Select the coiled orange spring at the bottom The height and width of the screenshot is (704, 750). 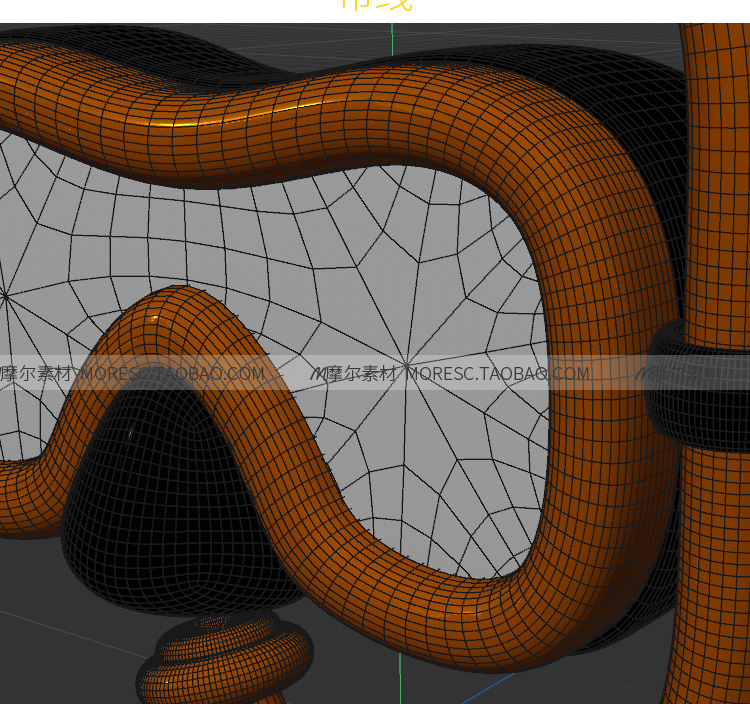224,659
